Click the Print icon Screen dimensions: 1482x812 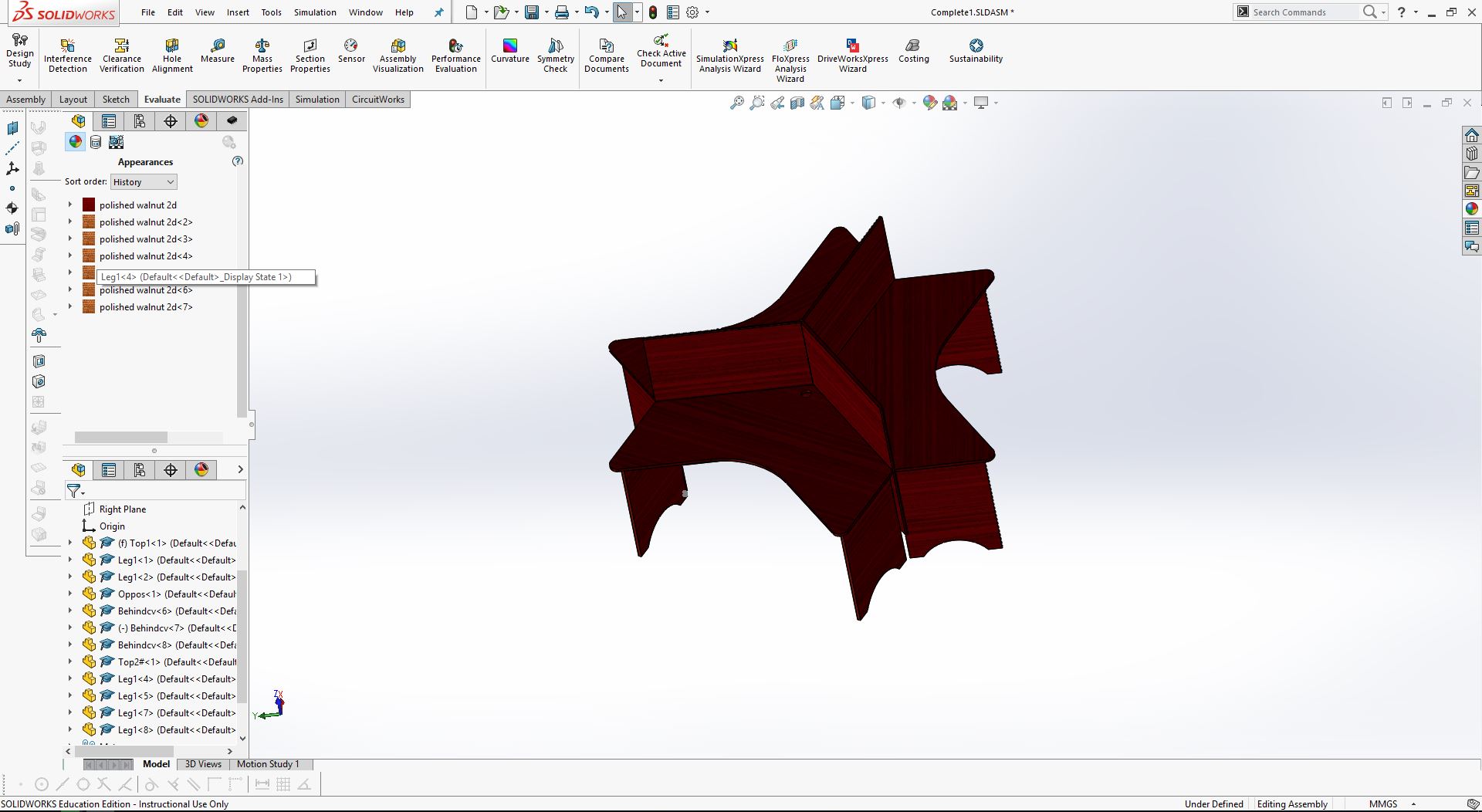(562, 12)
